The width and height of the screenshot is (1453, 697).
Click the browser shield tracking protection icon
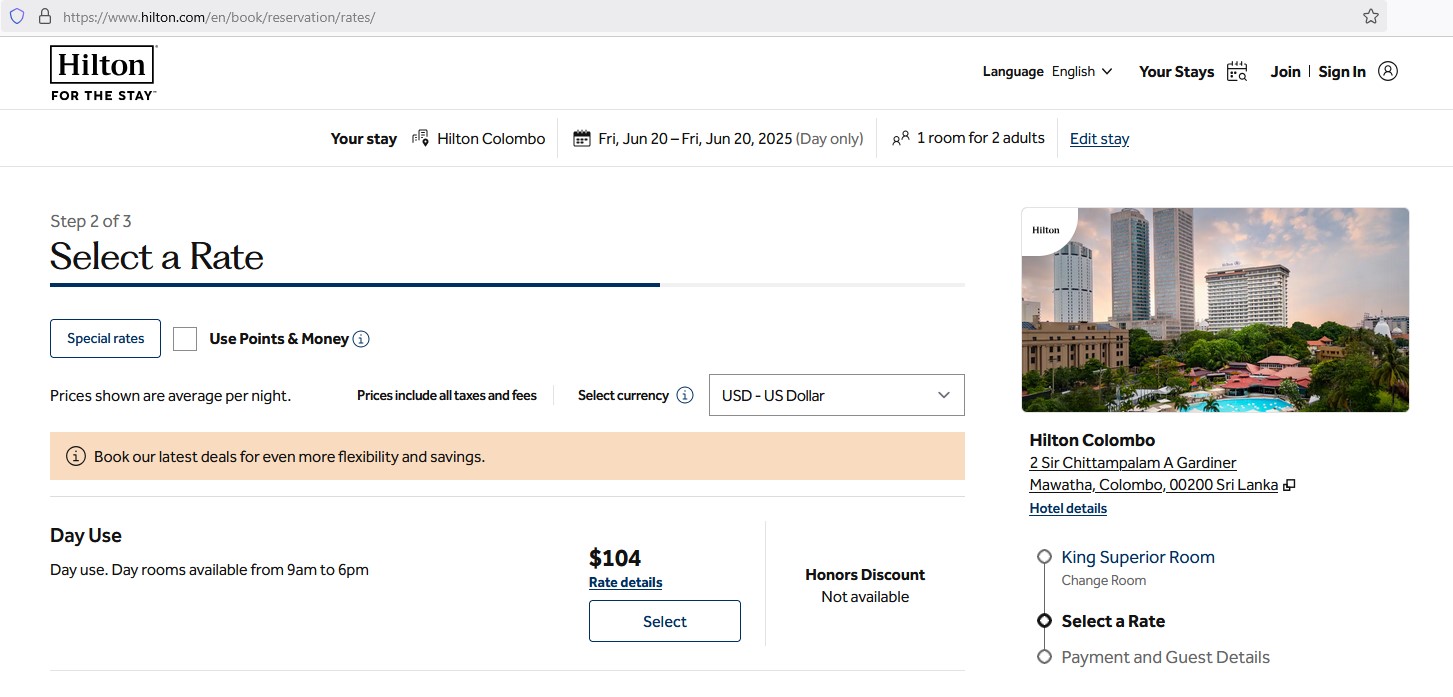coord(16,16)
